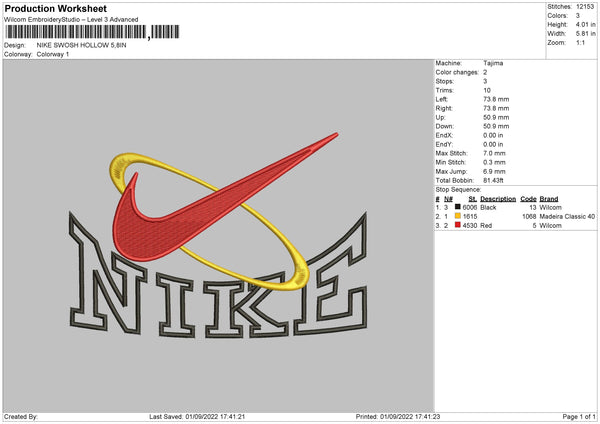The image size is (600, 424).
Task: Click the barcode at the top
Action: (x=92, y=32)
